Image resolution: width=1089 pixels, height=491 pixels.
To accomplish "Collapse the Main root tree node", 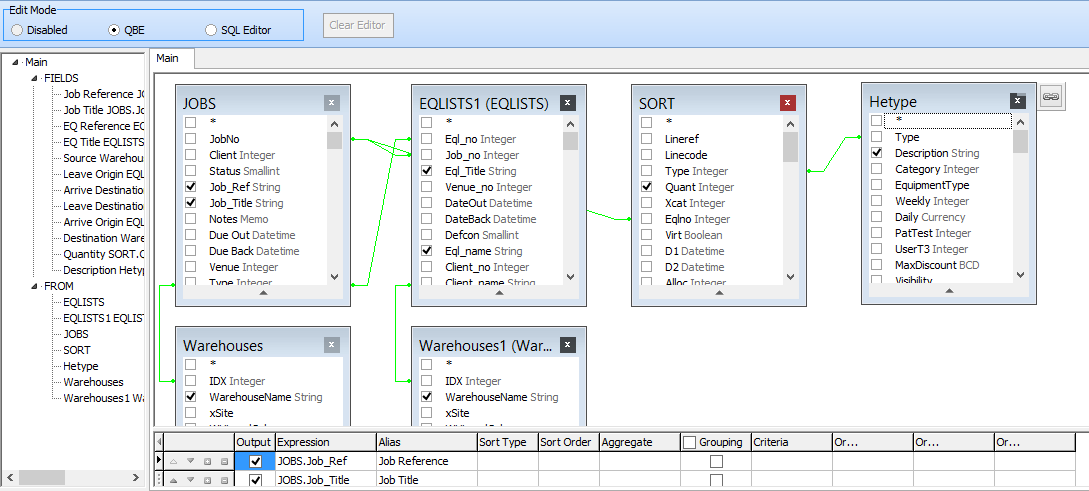I will tap(16, 62).
